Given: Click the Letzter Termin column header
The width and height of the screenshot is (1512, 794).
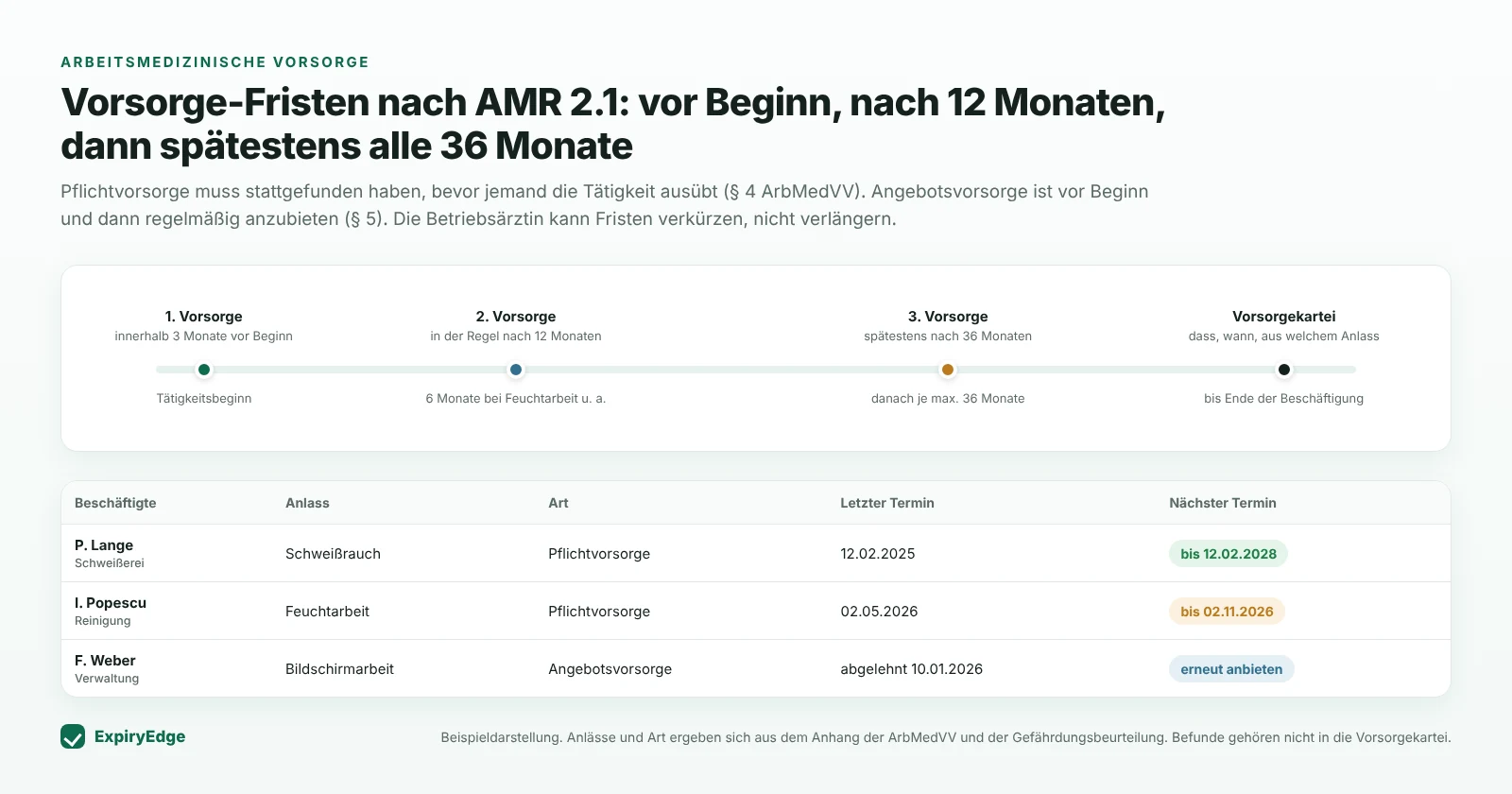Looking at the screenshot, I should tap(887, 503).
